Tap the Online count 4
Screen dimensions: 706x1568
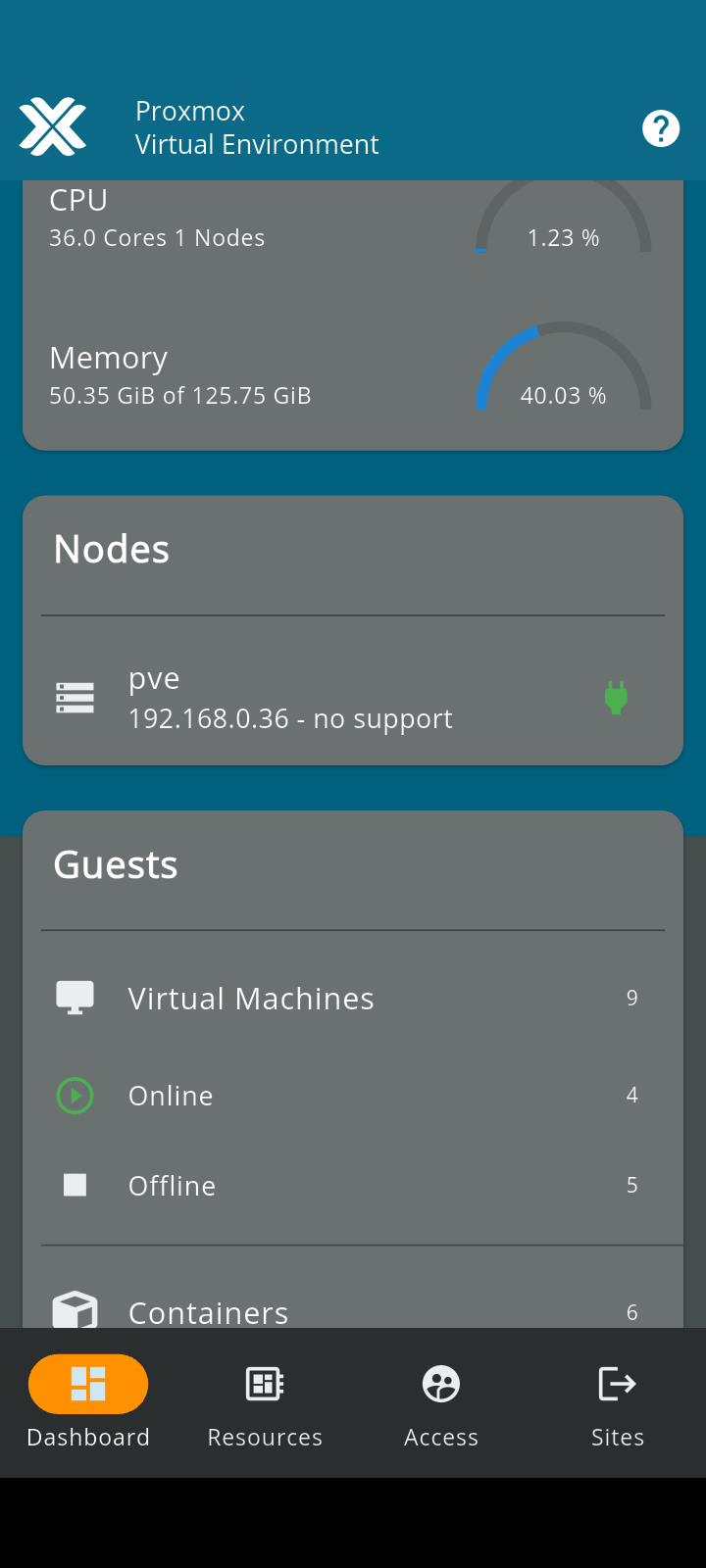tap(632, 1095)
